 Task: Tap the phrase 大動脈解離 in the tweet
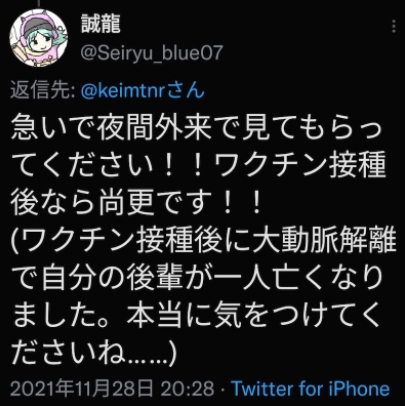pos(316,240)
